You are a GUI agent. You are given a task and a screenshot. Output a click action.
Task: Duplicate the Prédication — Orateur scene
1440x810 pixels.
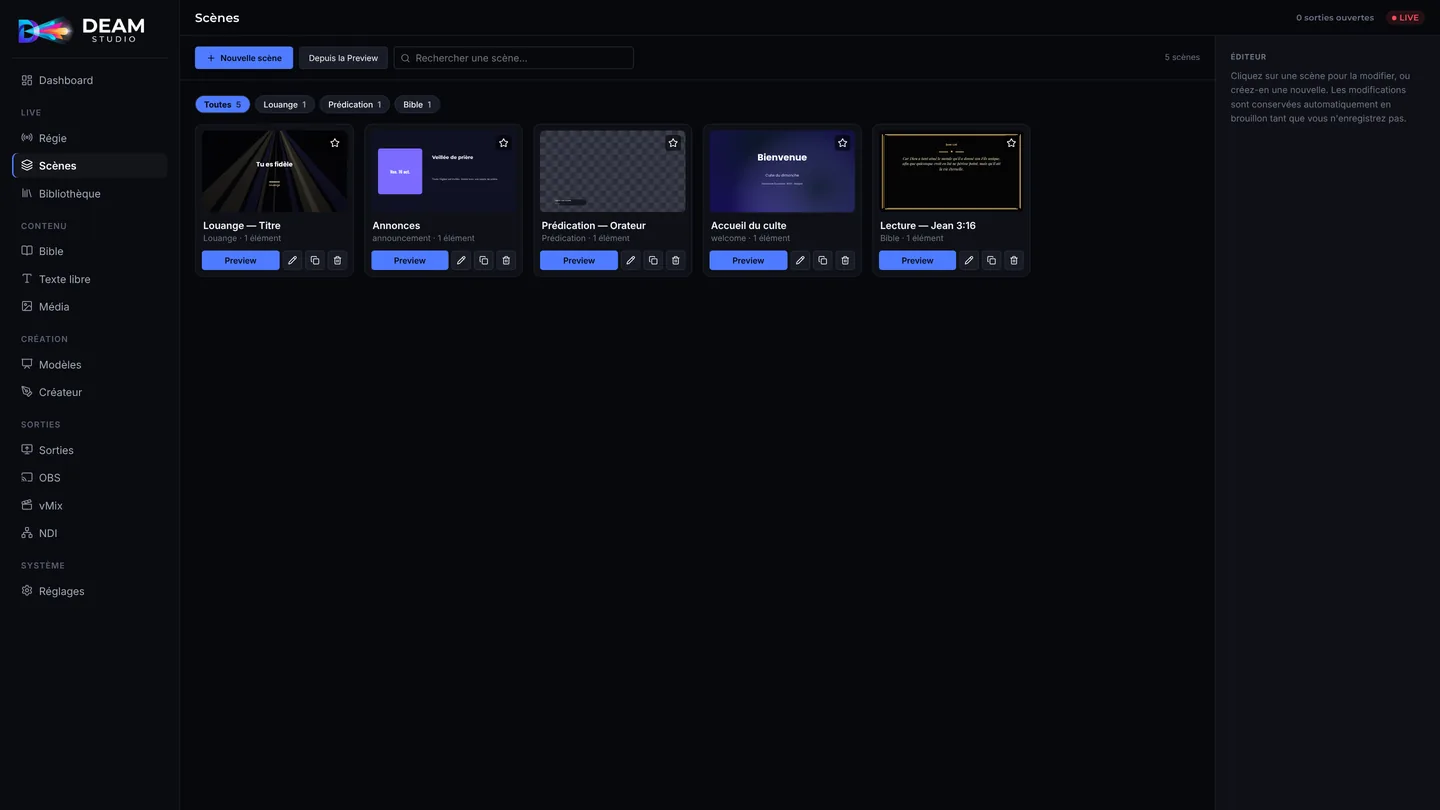653,260
